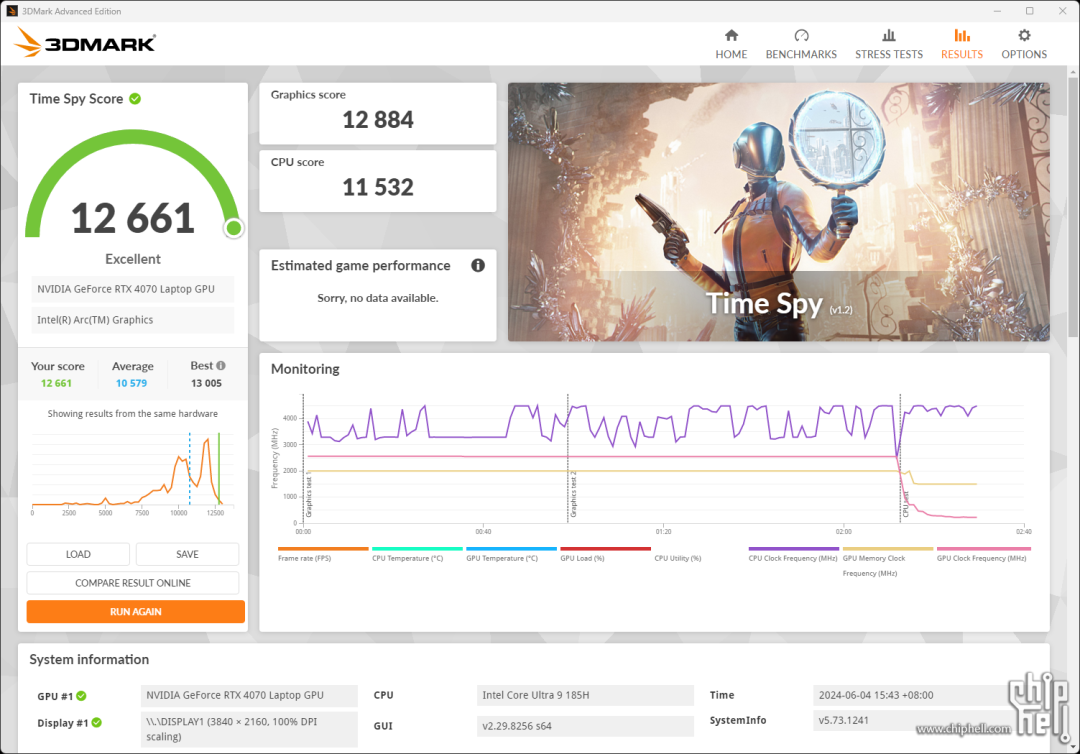Click the System information heading
This screenshot has width=1080, height=754.
[x=89, y=660]
